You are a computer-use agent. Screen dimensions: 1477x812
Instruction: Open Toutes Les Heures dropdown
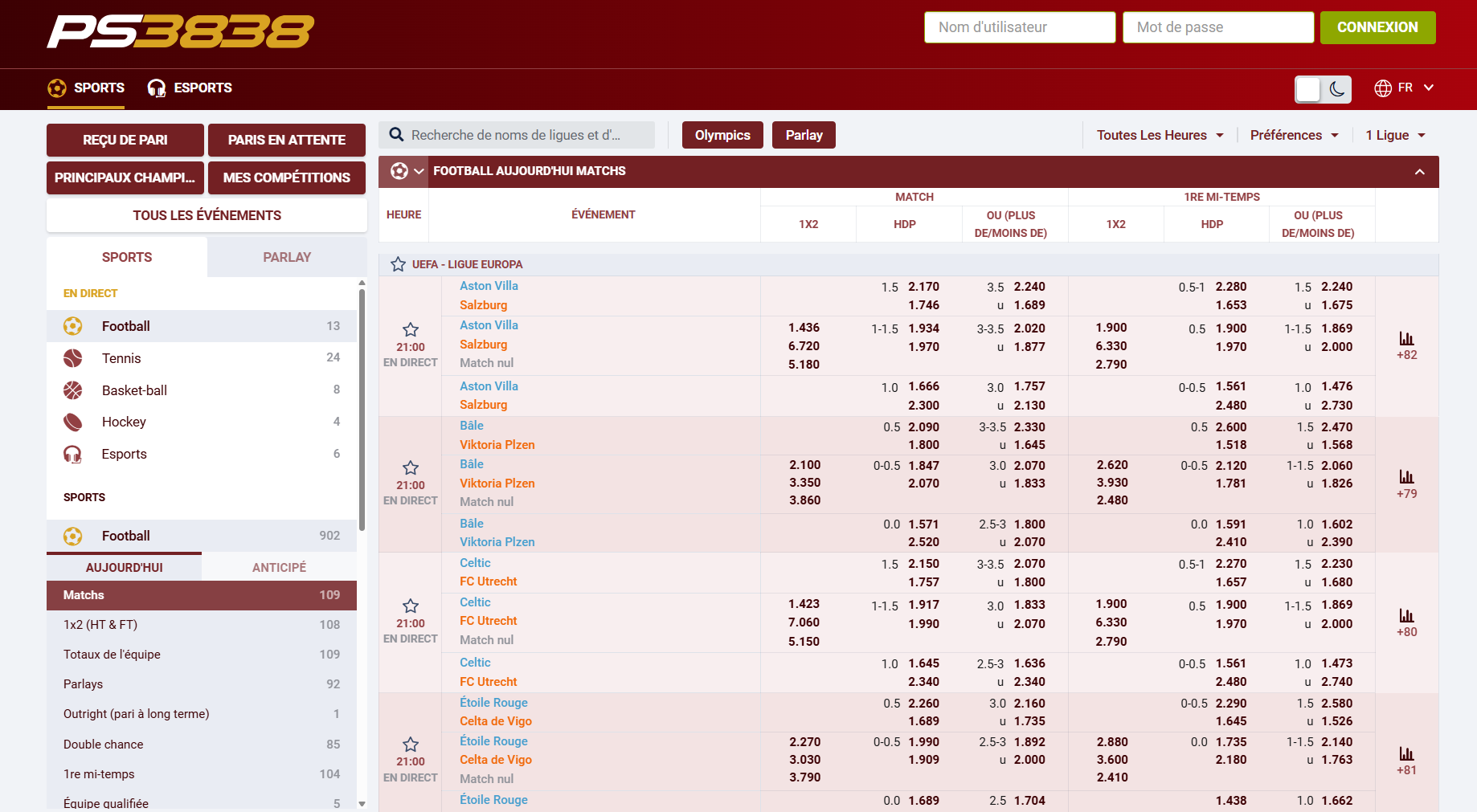click(x=1160, y=135)
